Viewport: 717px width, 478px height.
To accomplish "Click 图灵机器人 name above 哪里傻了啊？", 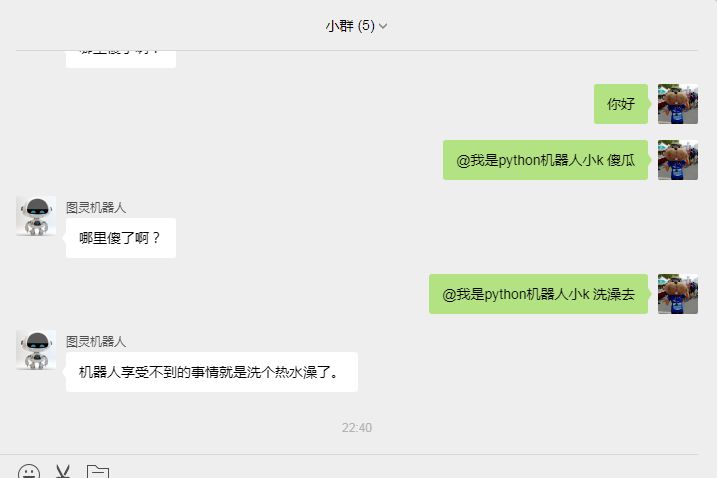I will [x=96, y=208].
